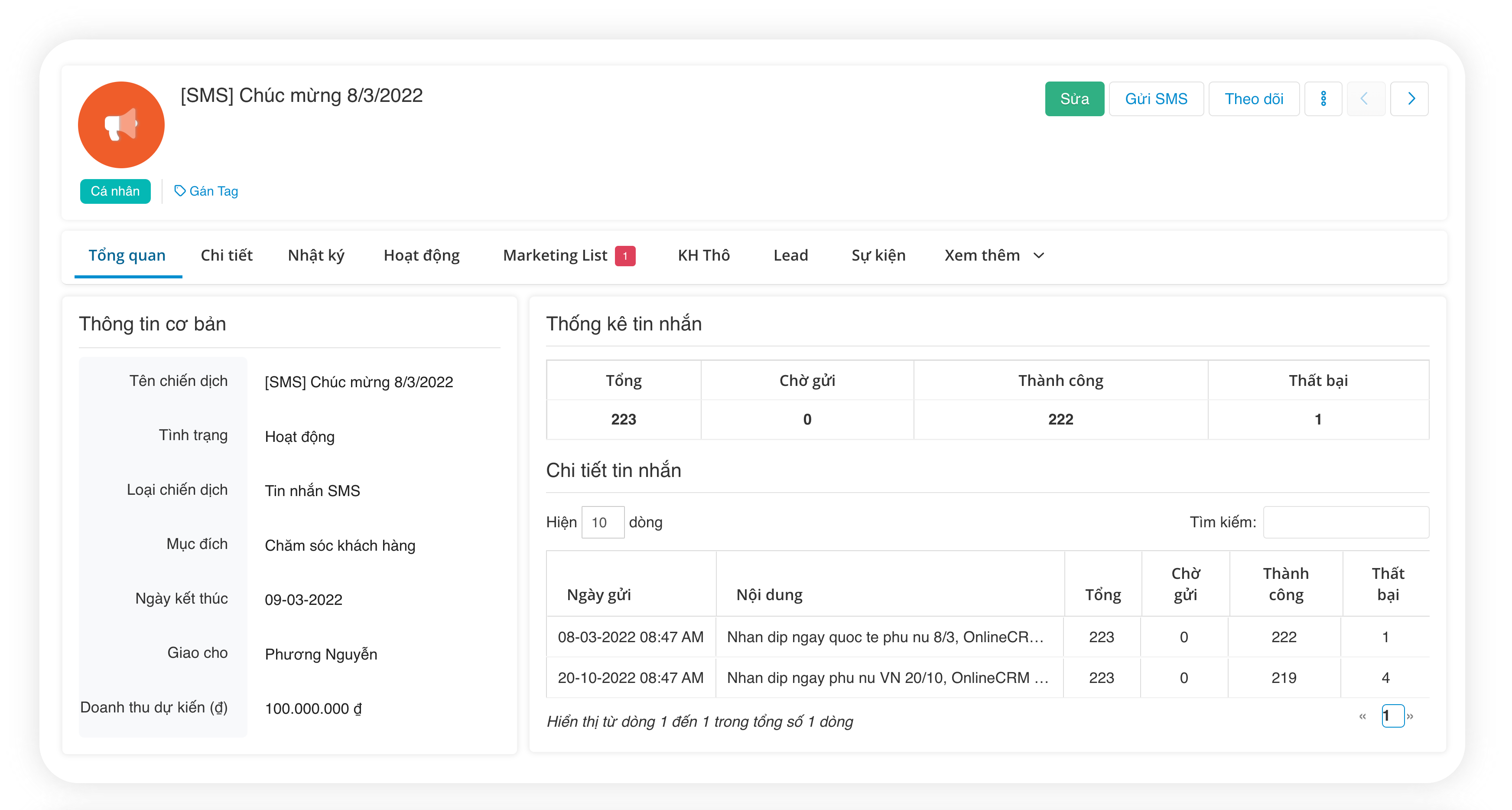Switch to the Chi tiết tab
Viewport: 1512px width, 810px height.
click(227, 255)
